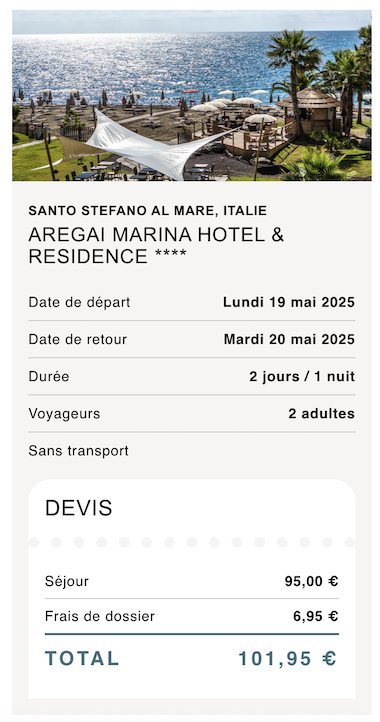Select the Durée label
The image size is (380, 722).
[49, 377]
